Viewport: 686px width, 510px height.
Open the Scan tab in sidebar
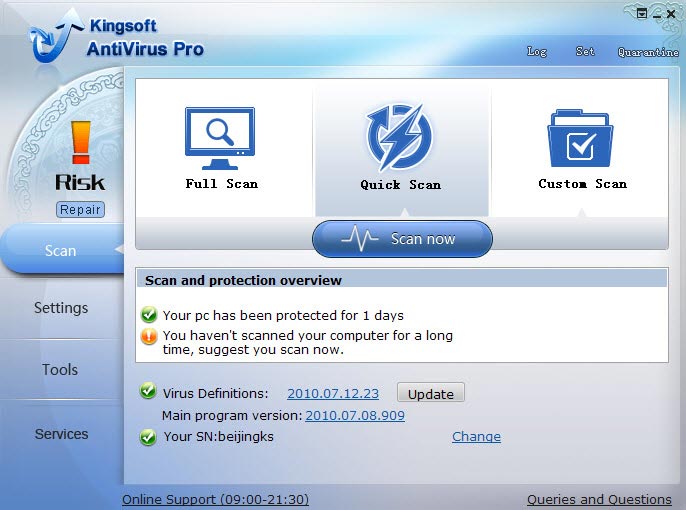click(x=61, y=251)
